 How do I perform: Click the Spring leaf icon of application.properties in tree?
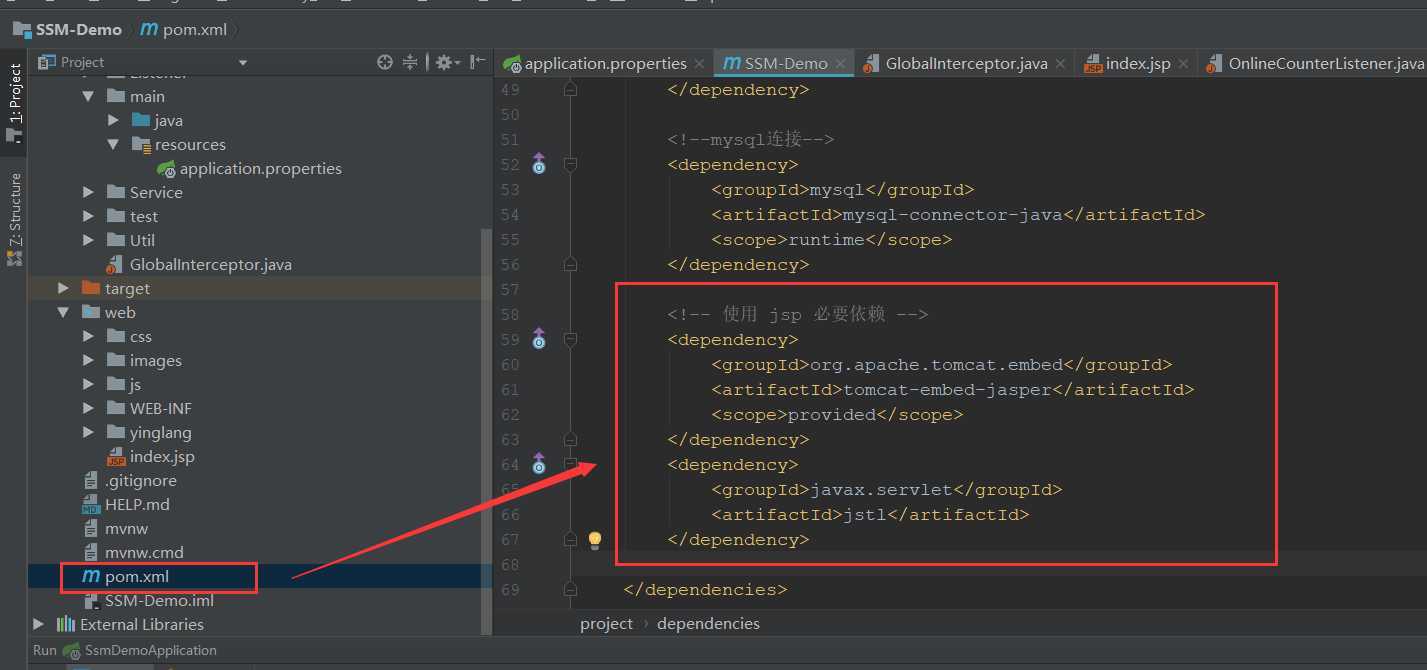166,169
